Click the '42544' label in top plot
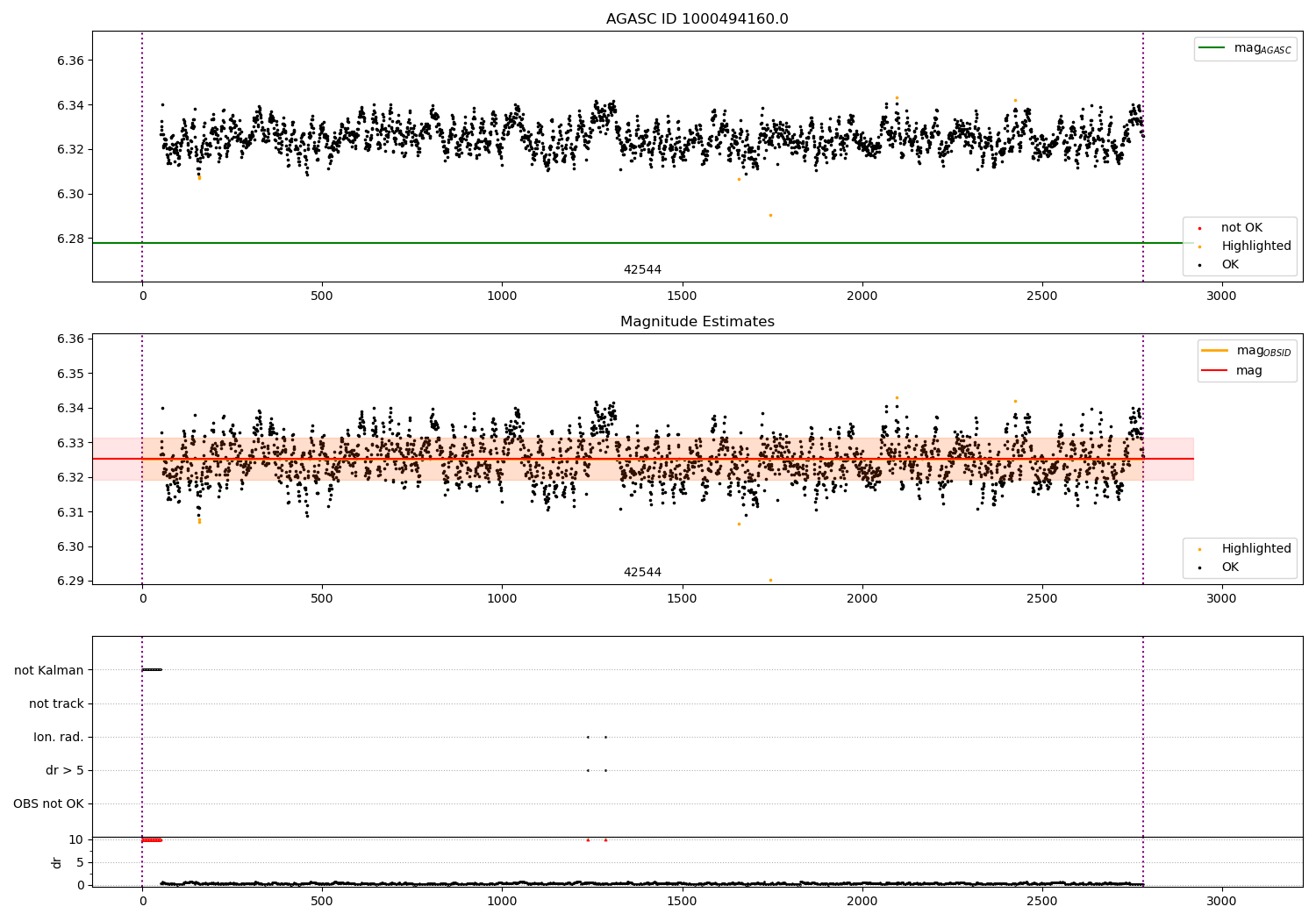 click(x=642, y=270)
